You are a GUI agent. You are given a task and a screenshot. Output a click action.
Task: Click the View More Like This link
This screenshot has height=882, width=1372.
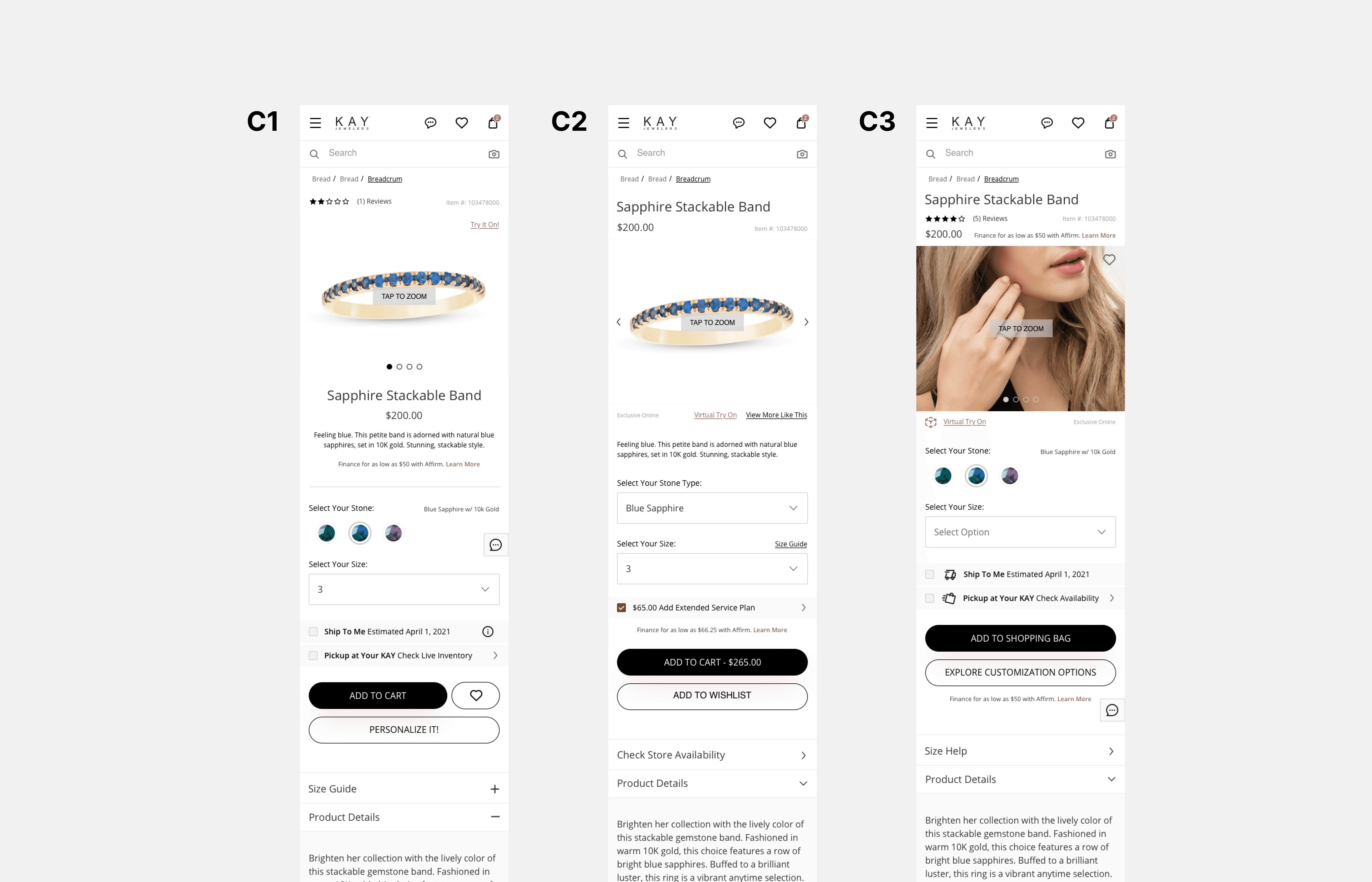[776, 415]
